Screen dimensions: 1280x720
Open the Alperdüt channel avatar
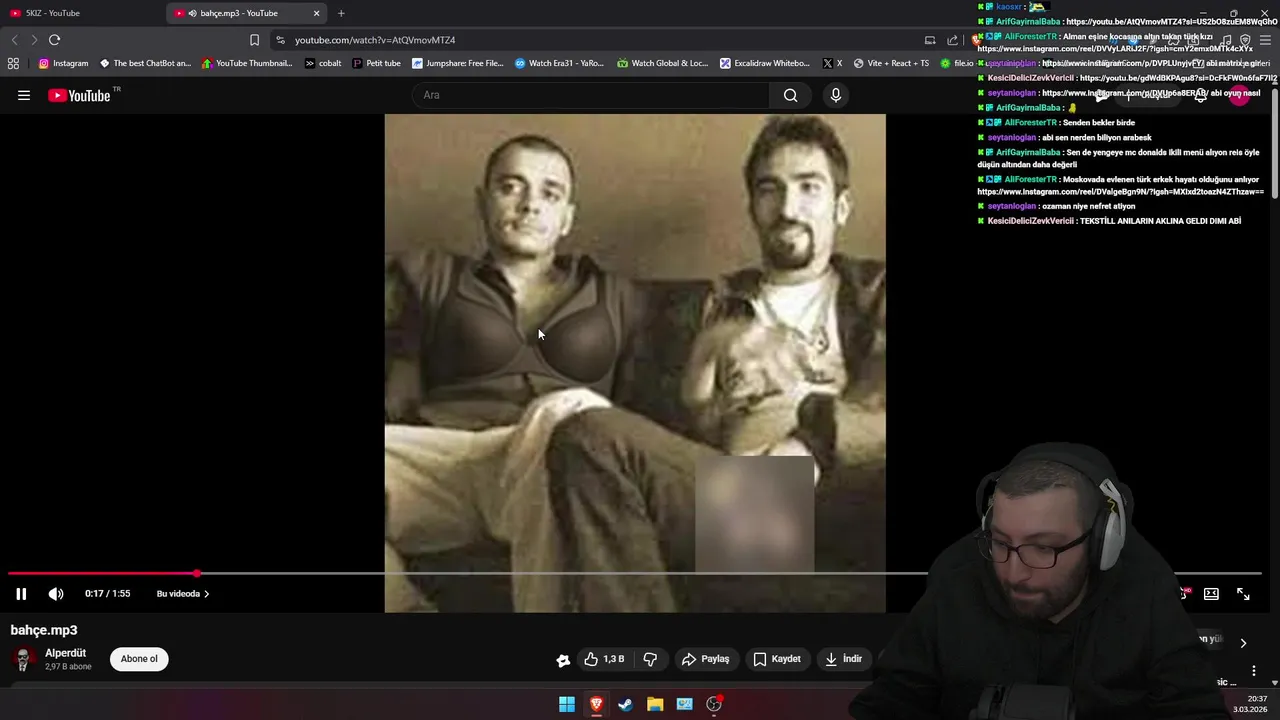pyautogui.click(x=22, y=659)
